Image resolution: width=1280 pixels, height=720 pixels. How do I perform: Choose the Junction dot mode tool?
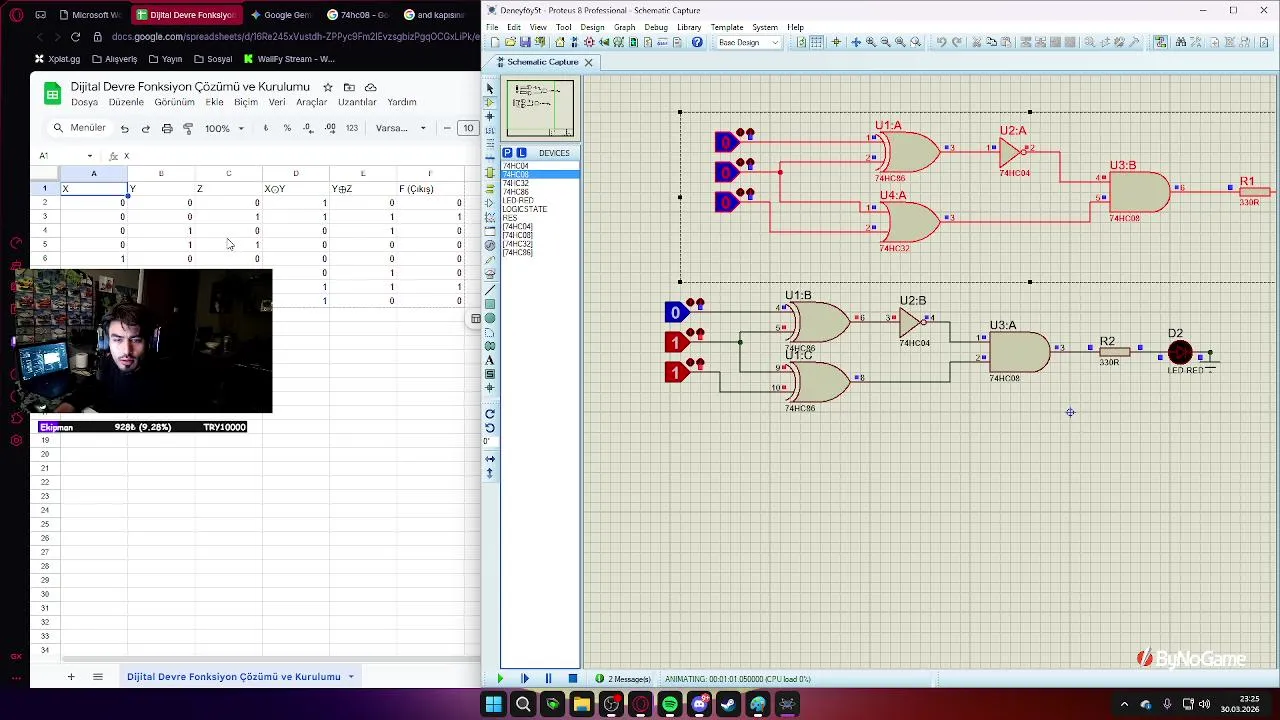click(490, 116)
